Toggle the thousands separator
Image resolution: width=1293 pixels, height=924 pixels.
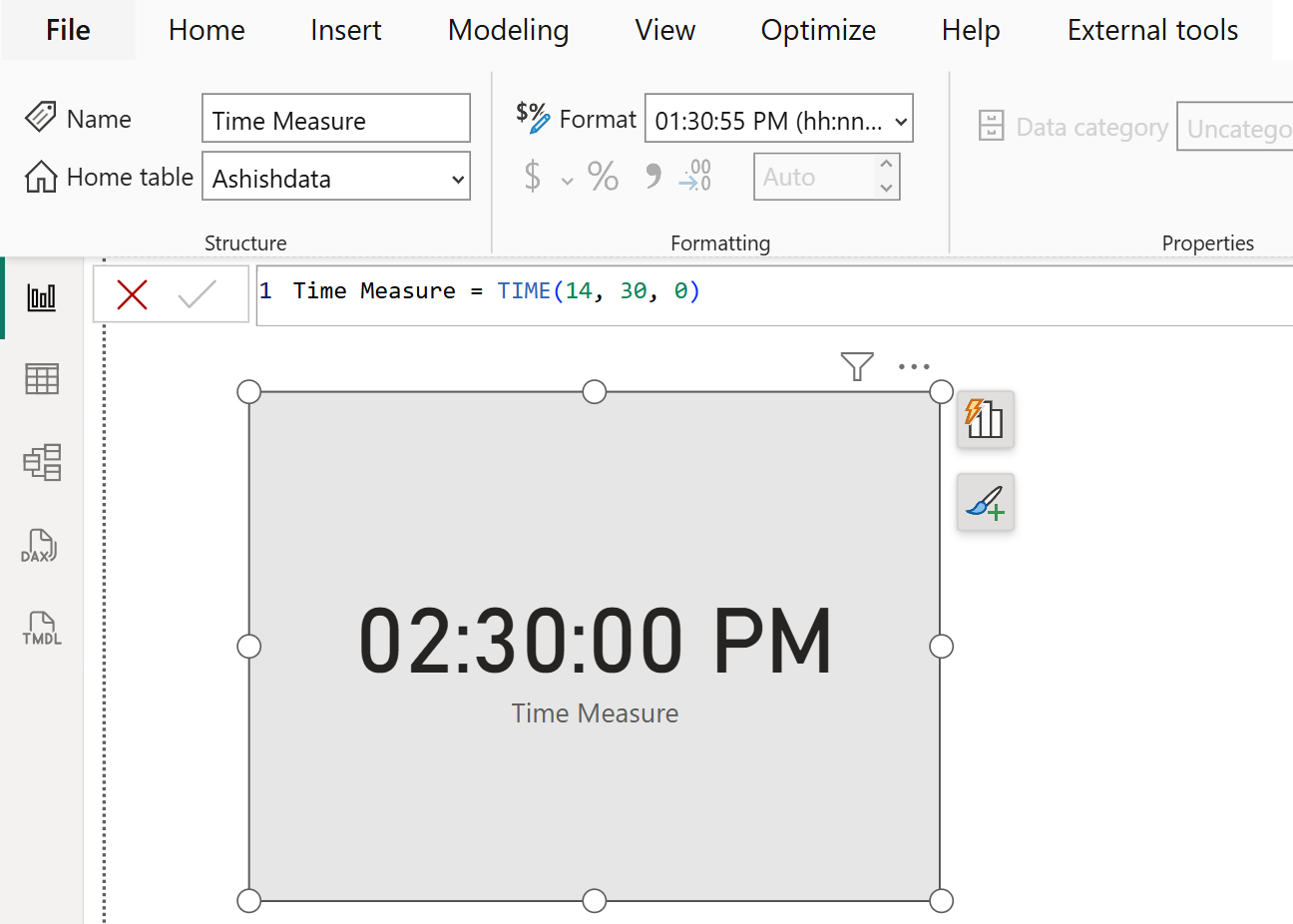pos(649,176)
